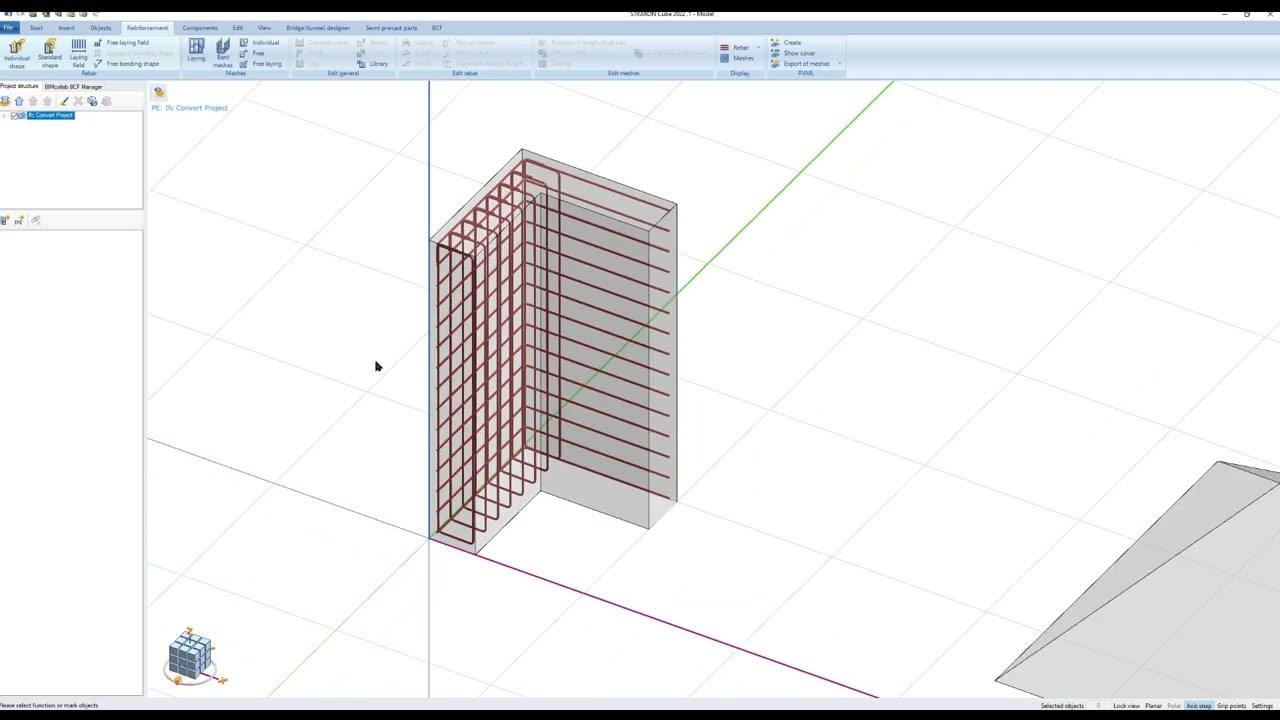
Task: Click Settings in the status bar
Action: coord(1262,706)
